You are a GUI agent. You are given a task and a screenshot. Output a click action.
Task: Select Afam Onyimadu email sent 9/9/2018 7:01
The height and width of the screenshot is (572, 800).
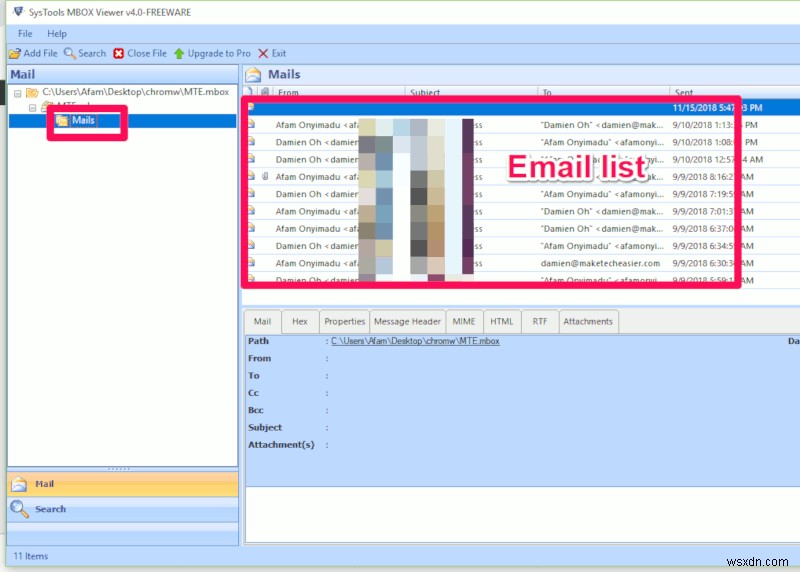tap(521, 211)
